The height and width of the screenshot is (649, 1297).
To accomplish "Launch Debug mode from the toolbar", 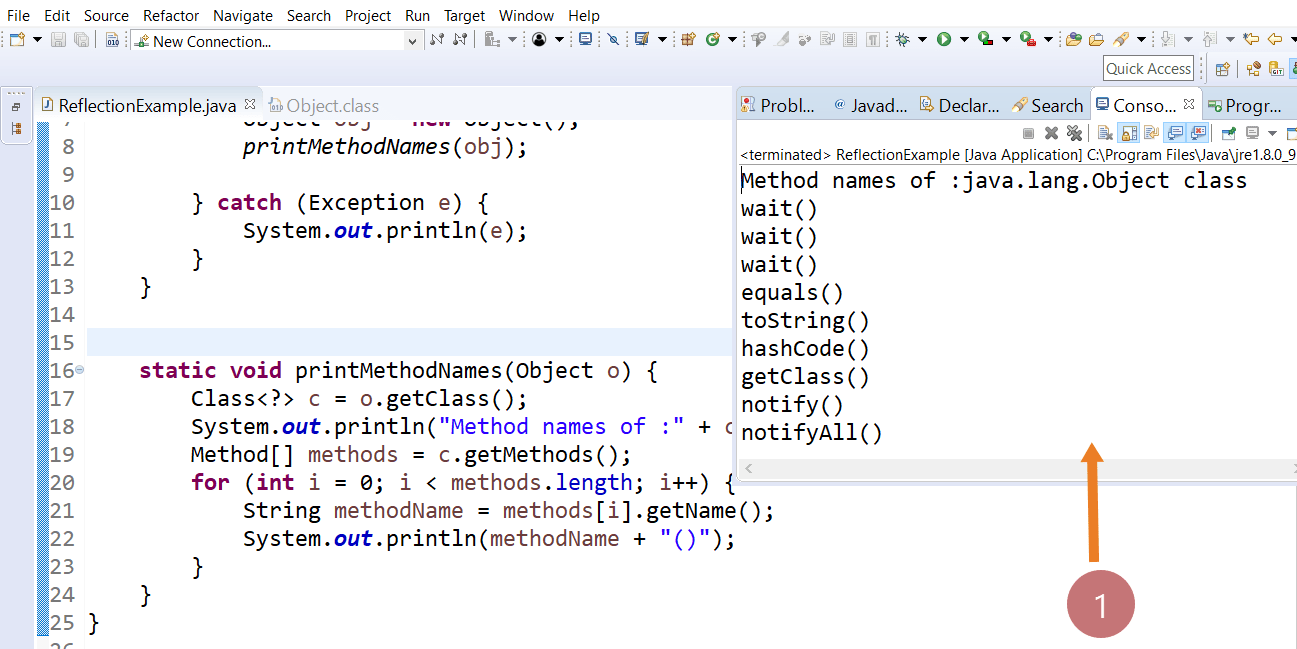I will pyautogui.click(x=902, y=38).
